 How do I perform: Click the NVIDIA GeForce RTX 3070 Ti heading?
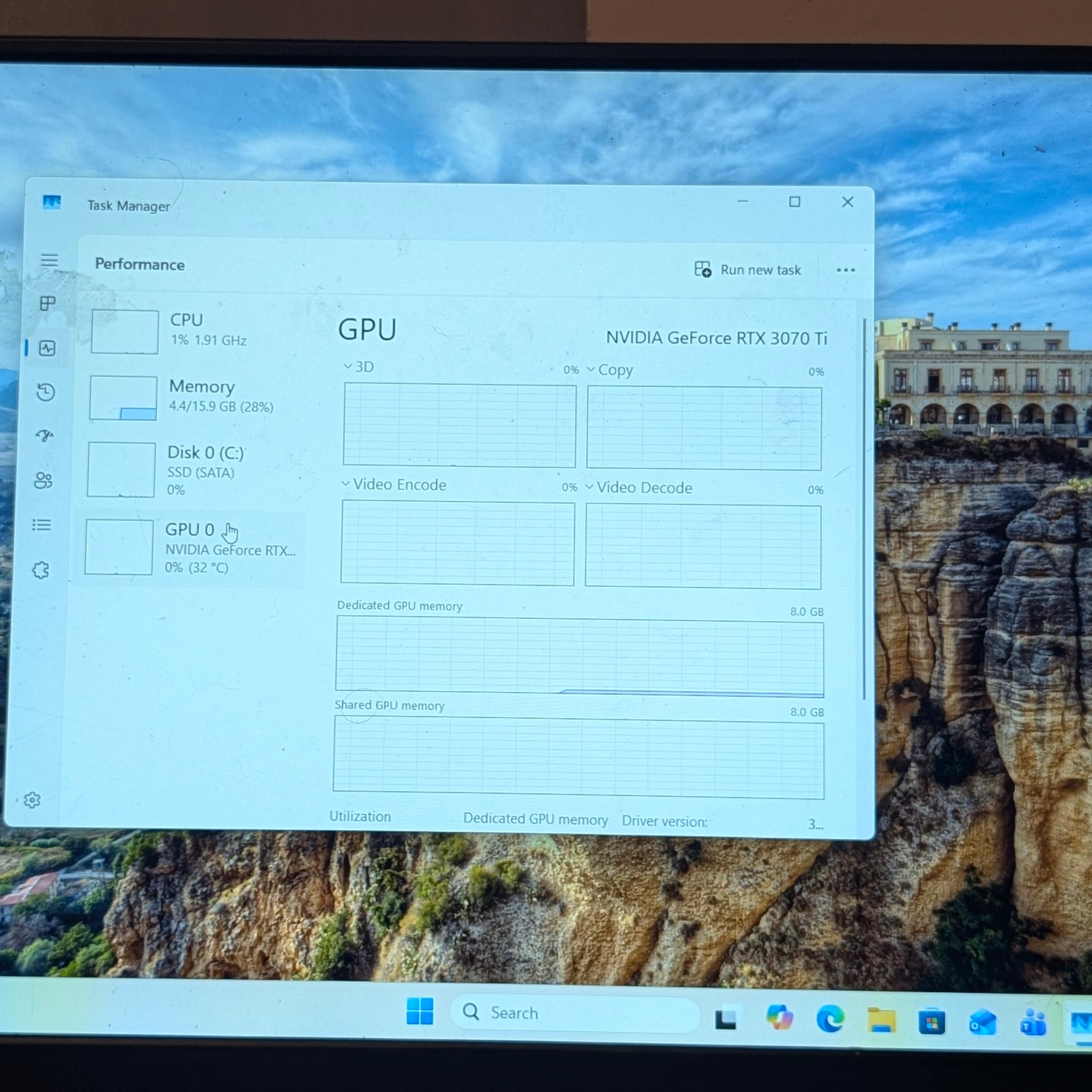coord(716,338)
